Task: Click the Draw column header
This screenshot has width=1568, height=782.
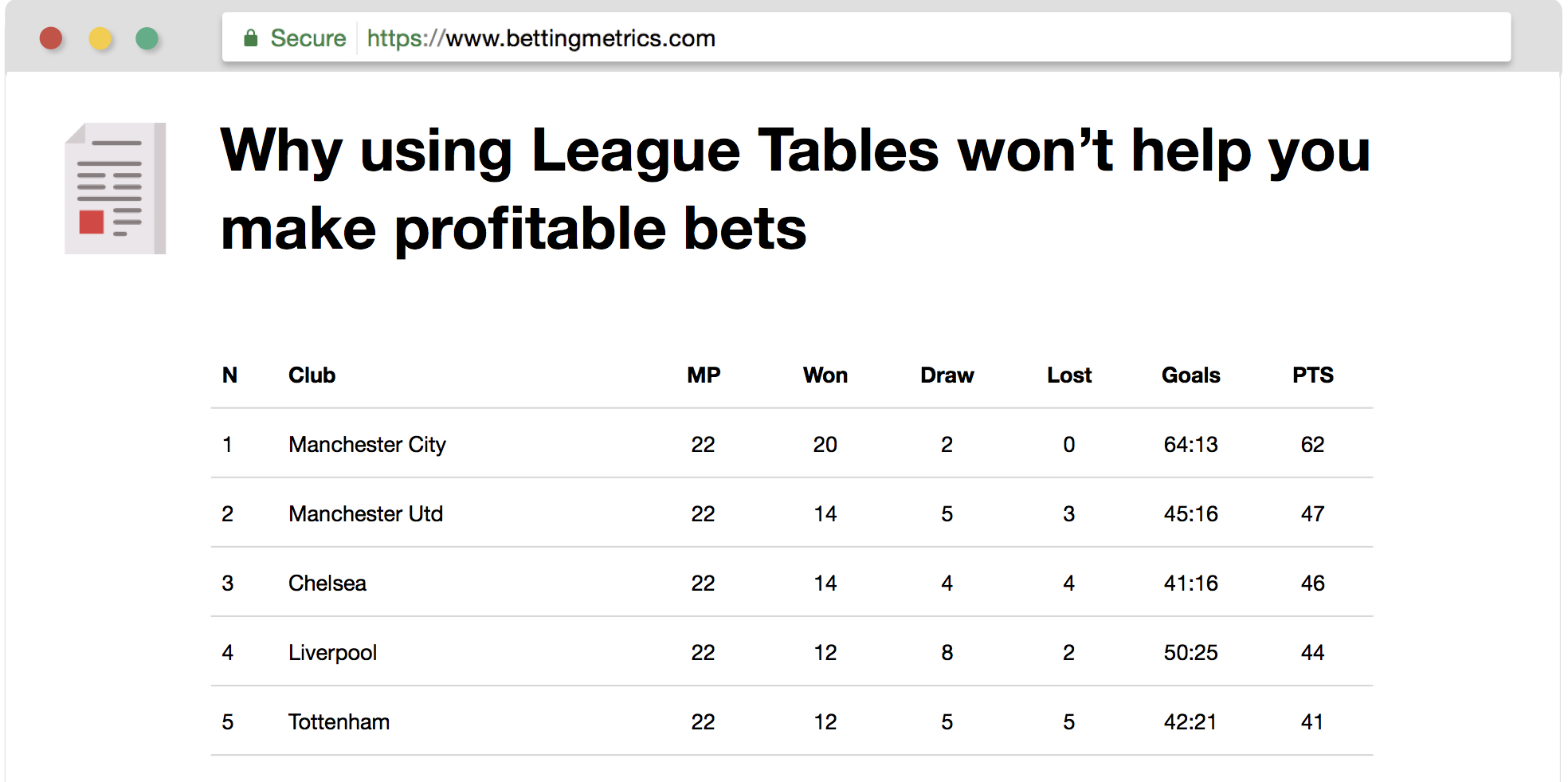Action: [x=947, y=375]
